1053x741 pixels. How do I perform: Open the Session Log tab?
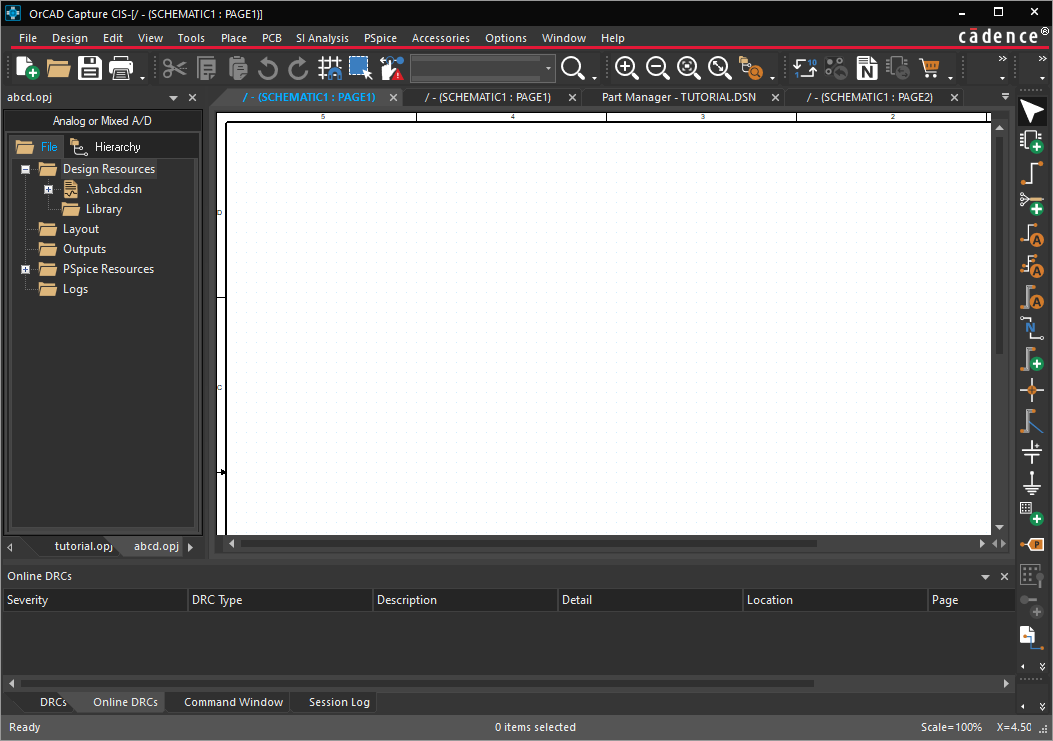[x=339, y=702]
